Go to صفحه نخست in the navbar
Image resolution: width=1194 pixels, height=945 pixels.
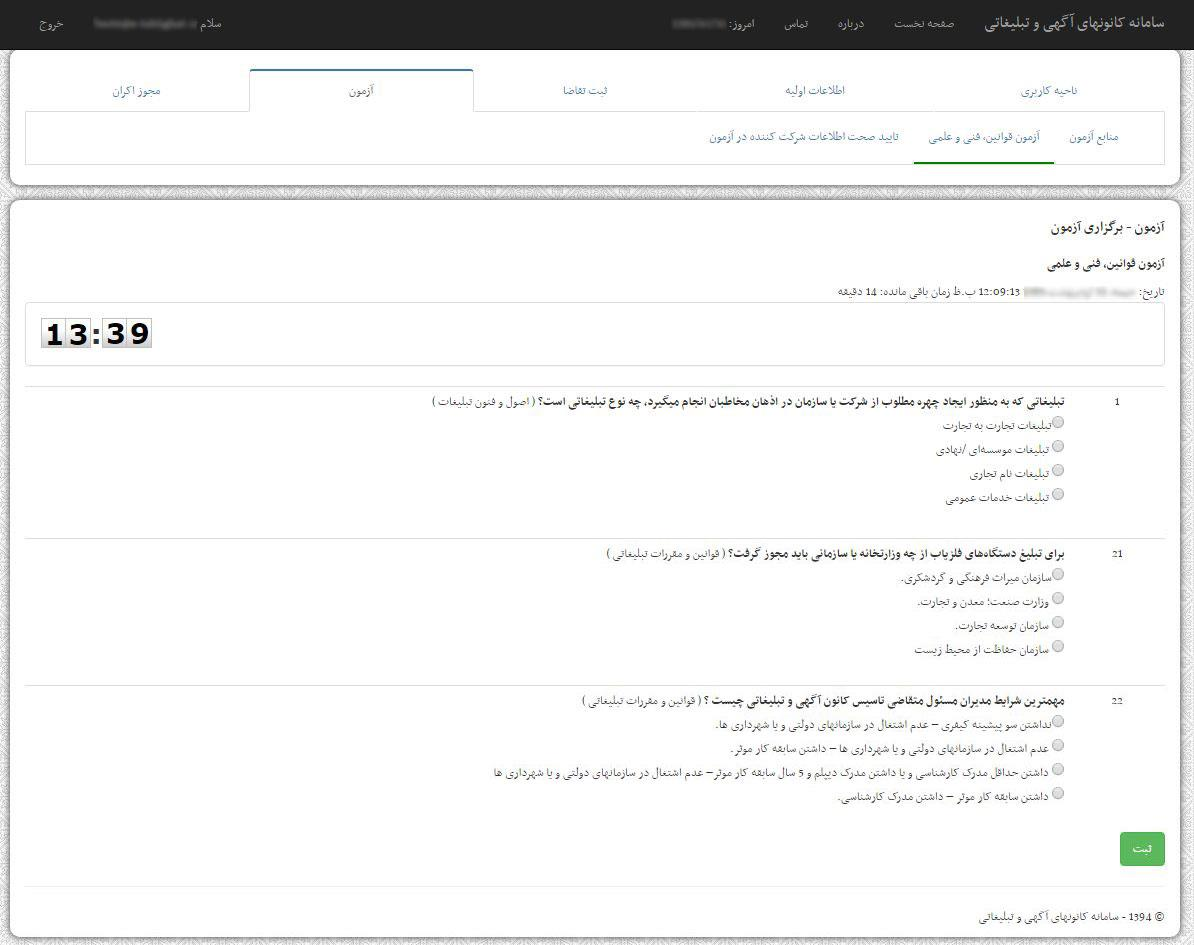coord(924,24)
